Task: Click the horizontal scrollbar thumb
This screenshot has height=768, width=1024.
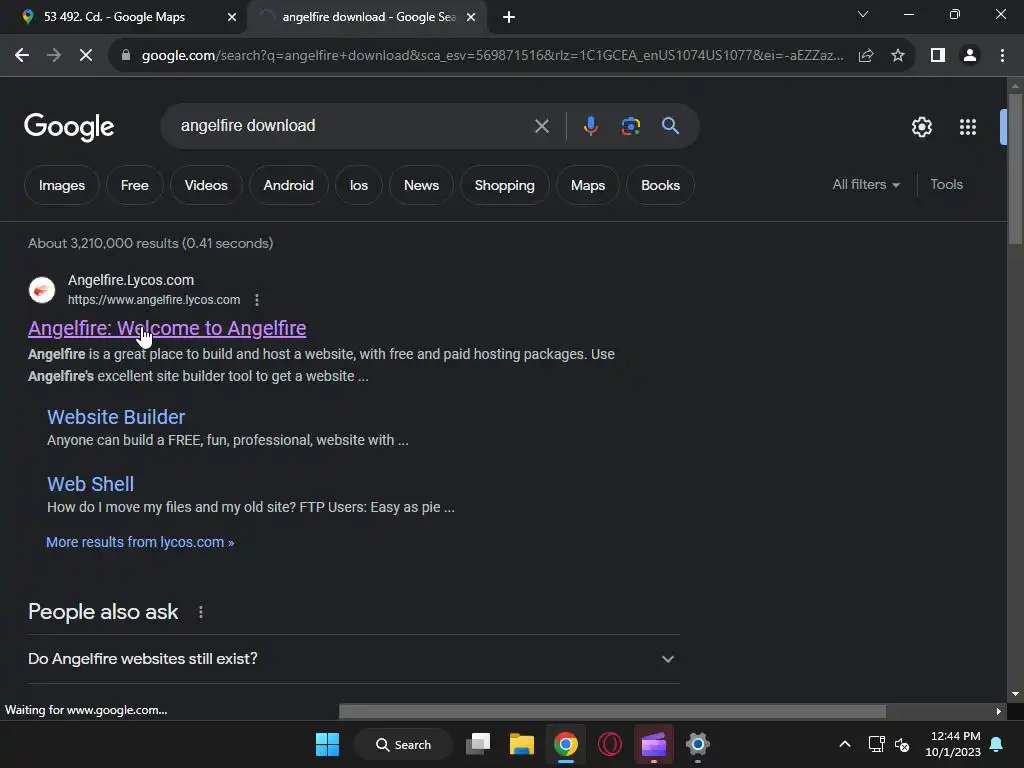Action: [612, 711]
